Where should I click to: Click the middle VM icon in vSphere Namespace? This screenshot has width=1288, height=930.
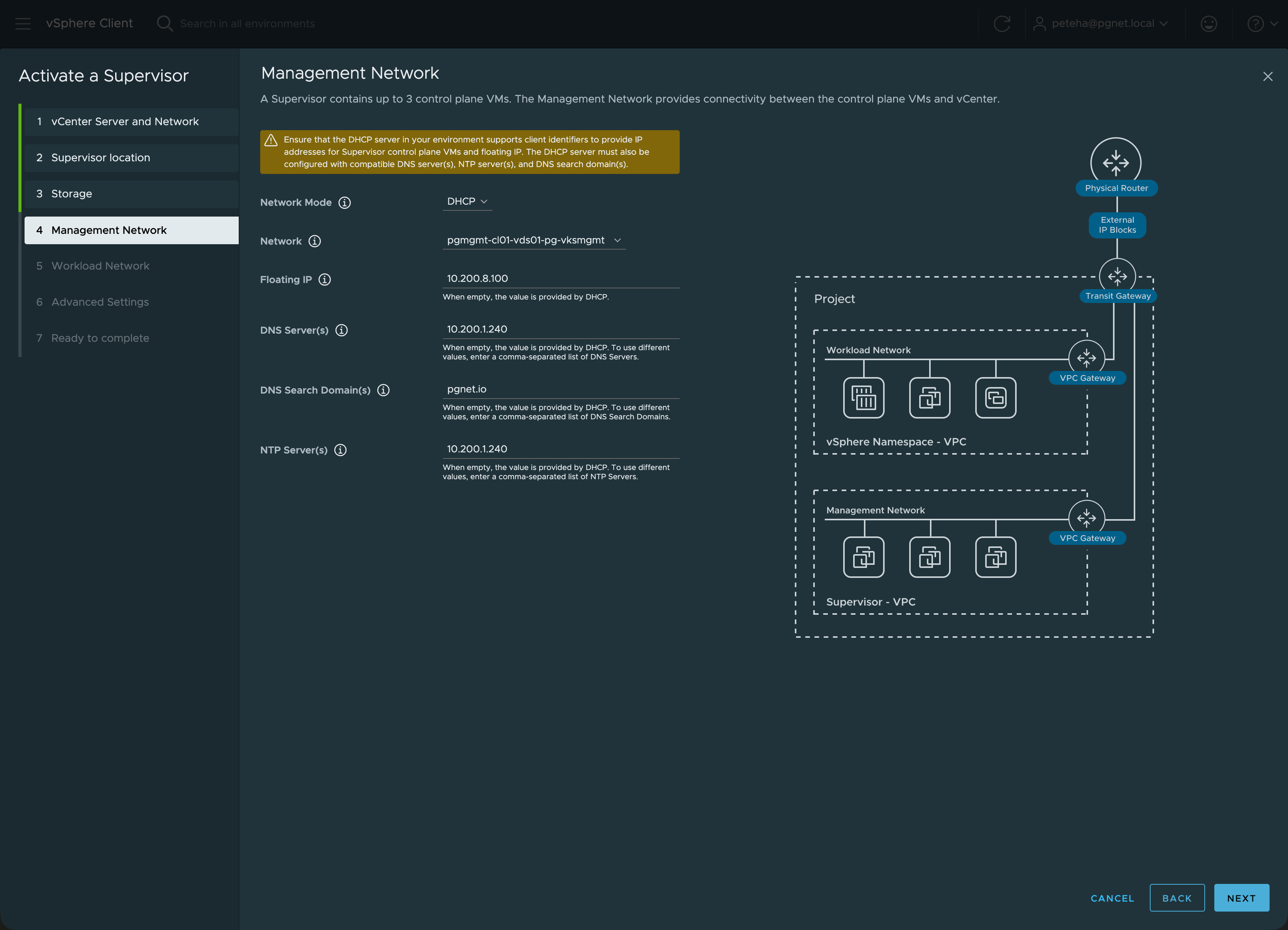tap(930, 398)
